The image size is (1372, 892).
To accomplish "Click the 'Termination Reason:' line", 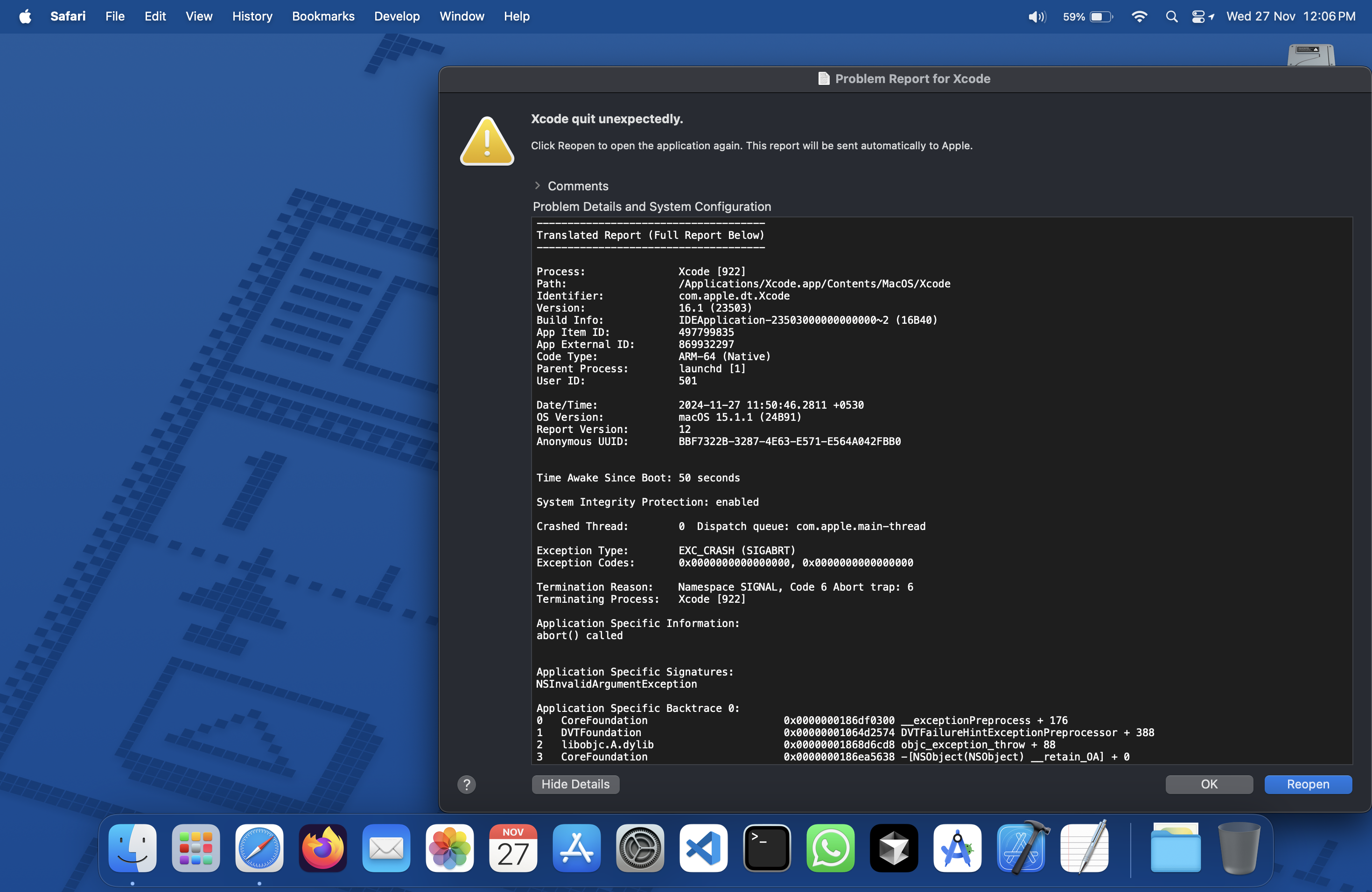I will click(x=725, y=586).
